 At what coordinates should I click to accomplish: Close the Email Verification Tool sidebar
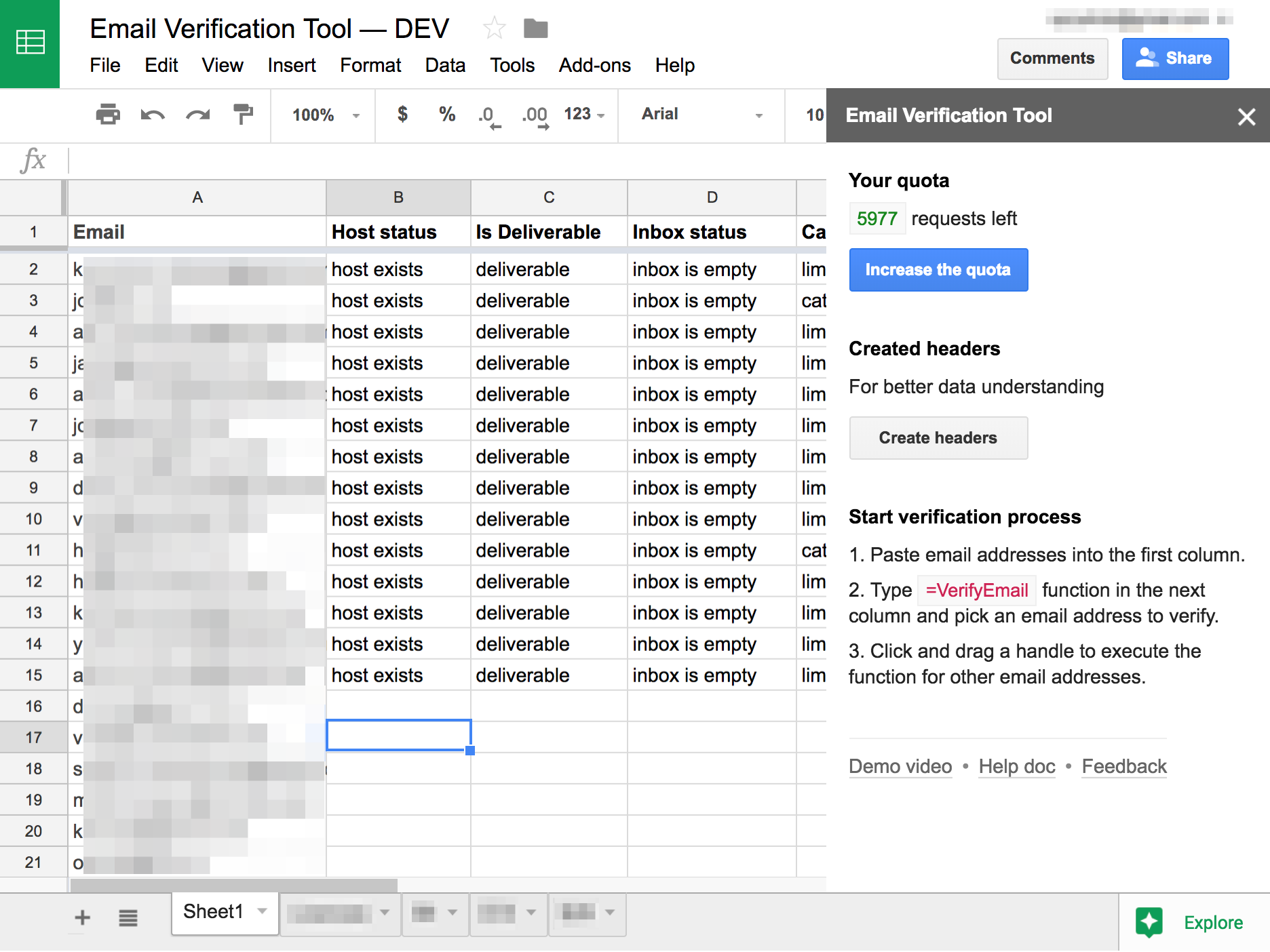coord(1246,117)
